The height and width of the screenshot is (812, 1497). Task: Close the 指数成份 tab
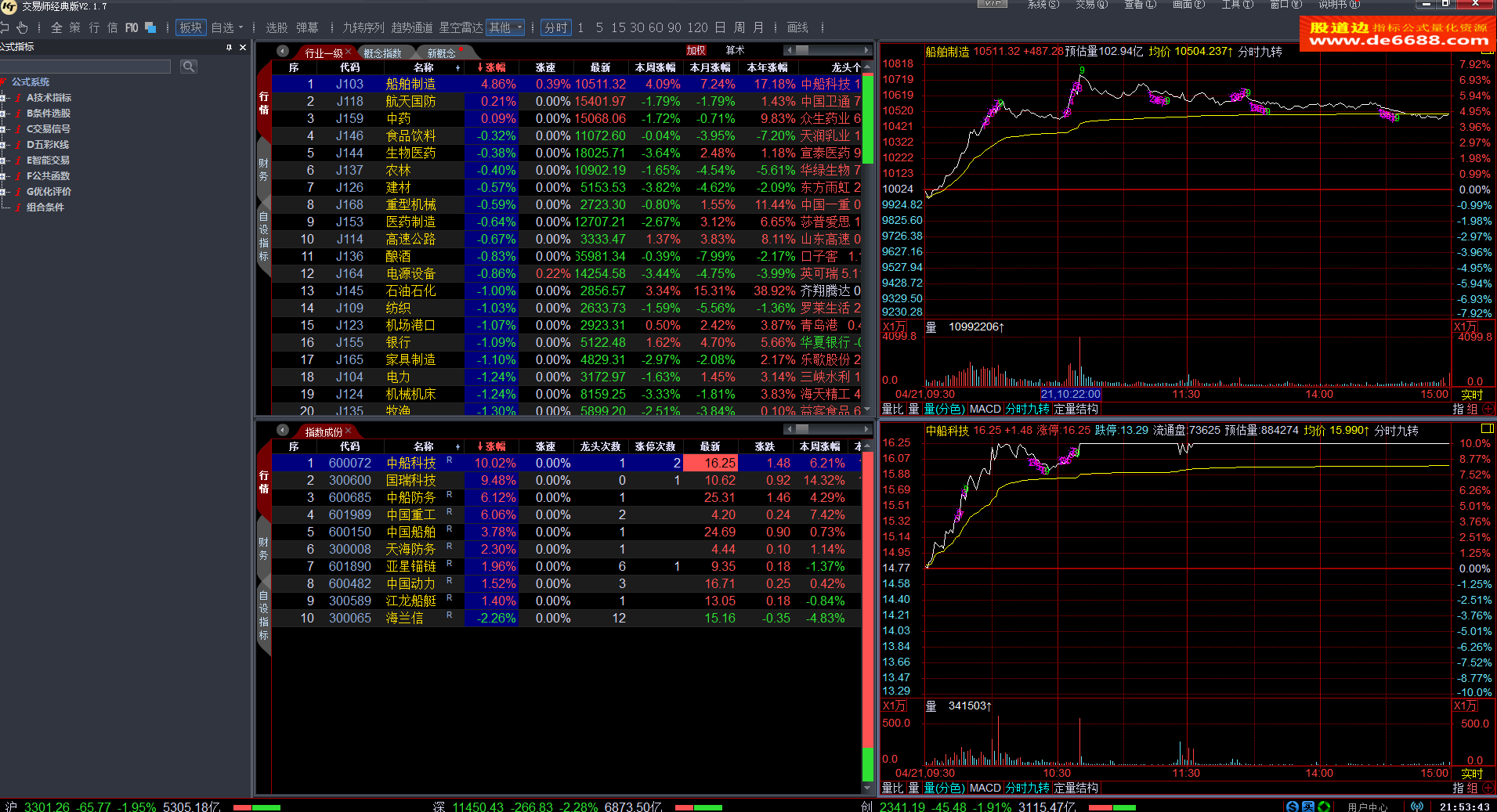[x=349, y=431]
